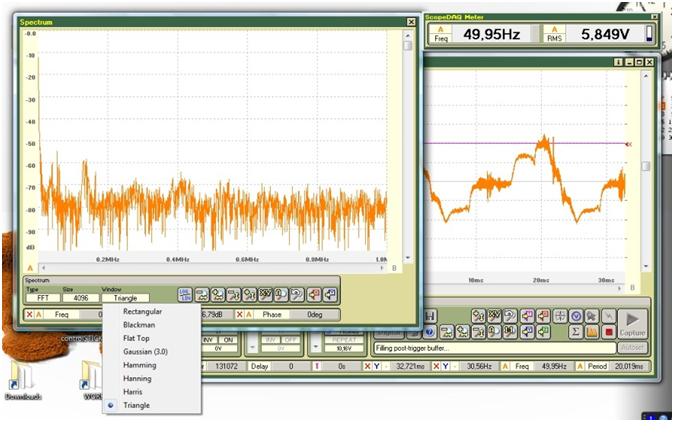Open the Phase measurement selector in Spectrum window

[x=272, y=315]
